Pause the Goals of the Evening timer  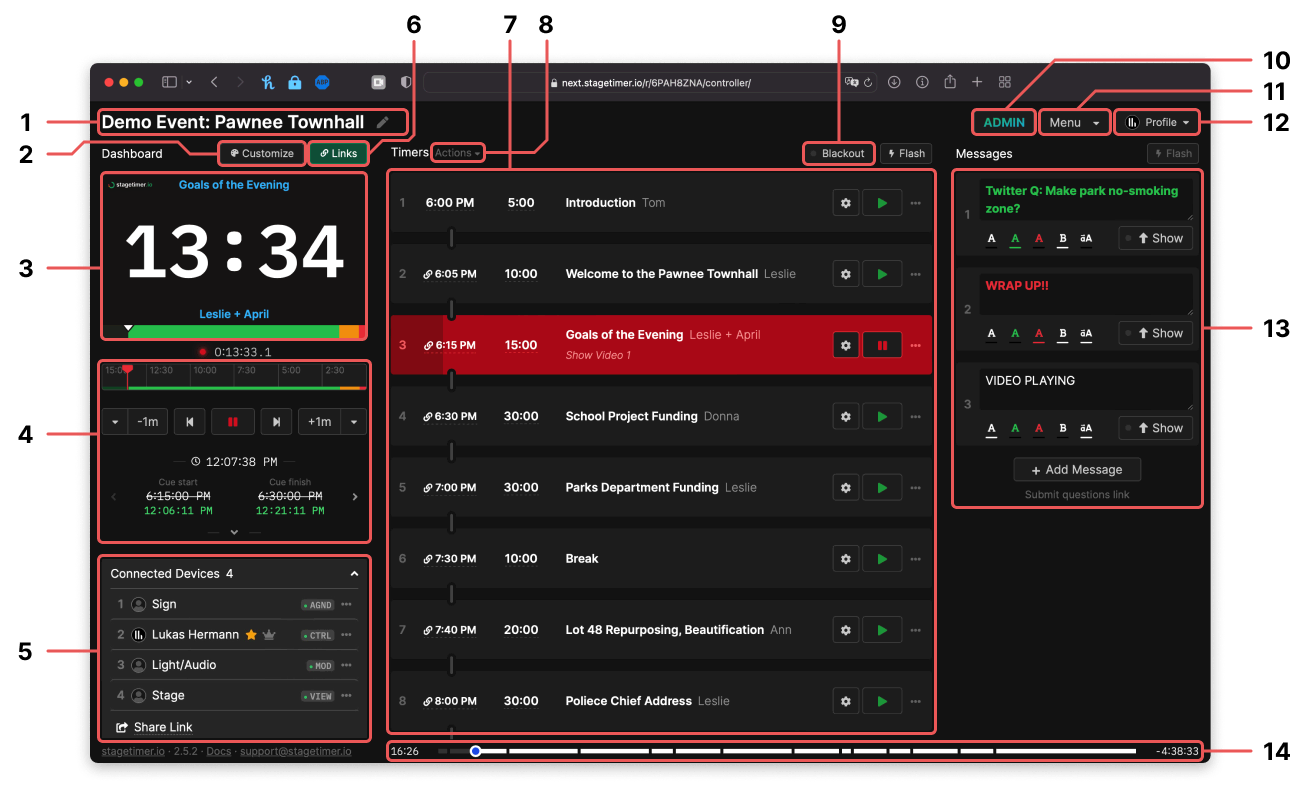[882, 345]
